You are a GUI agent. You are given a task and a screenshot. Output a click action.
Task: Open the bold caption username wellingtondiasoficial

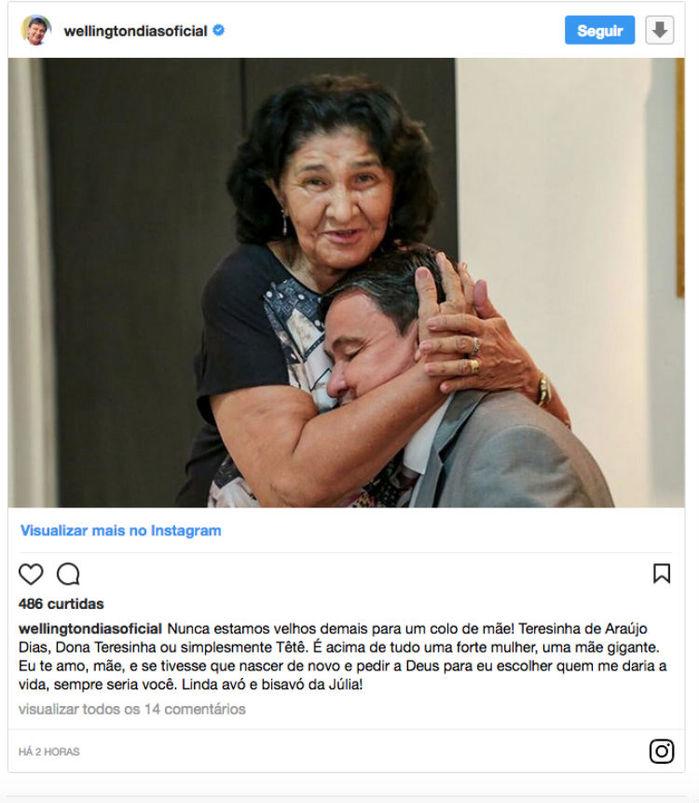pyautogui.click(x=90, y=628)
